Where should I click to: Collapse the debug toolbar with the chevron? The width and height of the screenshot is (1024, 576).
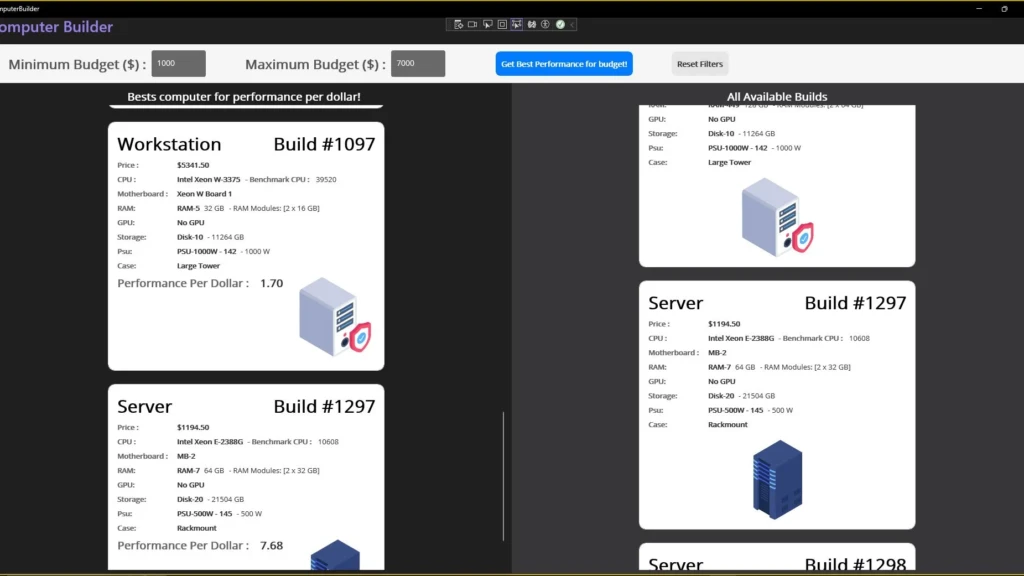click(x=573, y=24)
